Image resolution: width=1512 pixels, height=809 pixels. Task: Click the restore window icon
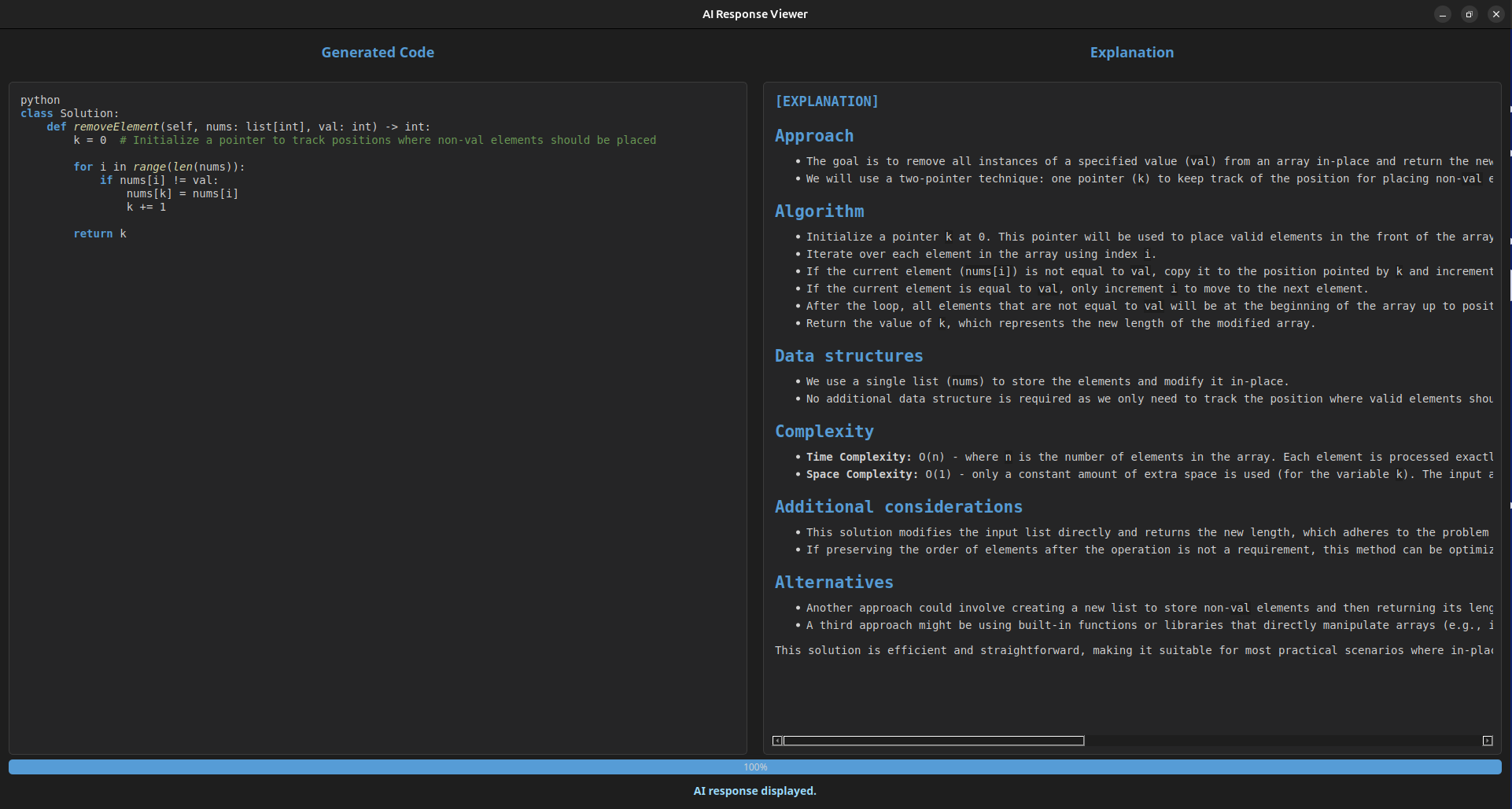click(1468, 14)
